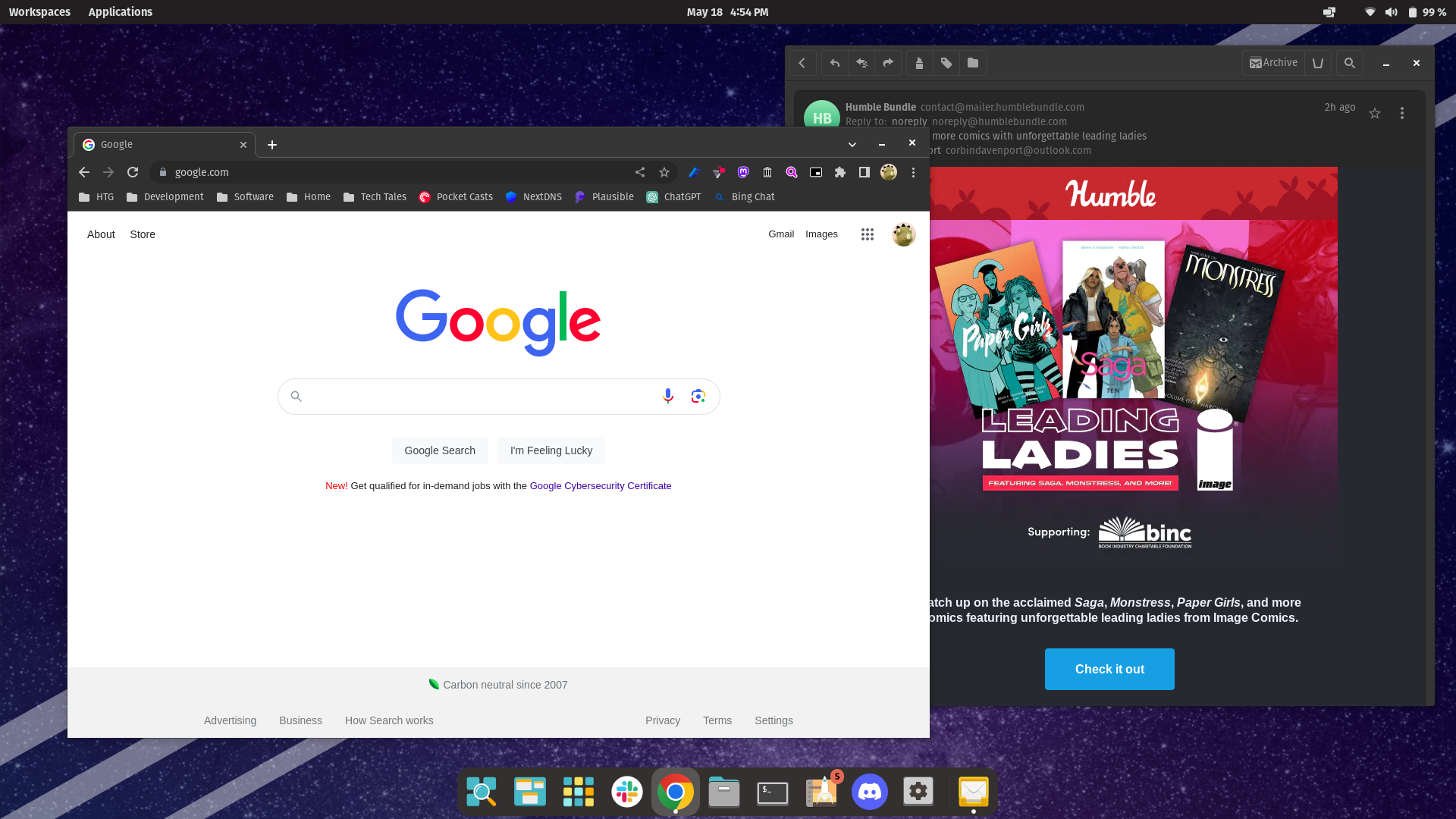Open the Mastodon extension icon
The height and width of the screenshot is (819, 1456).
click(743, 172)
